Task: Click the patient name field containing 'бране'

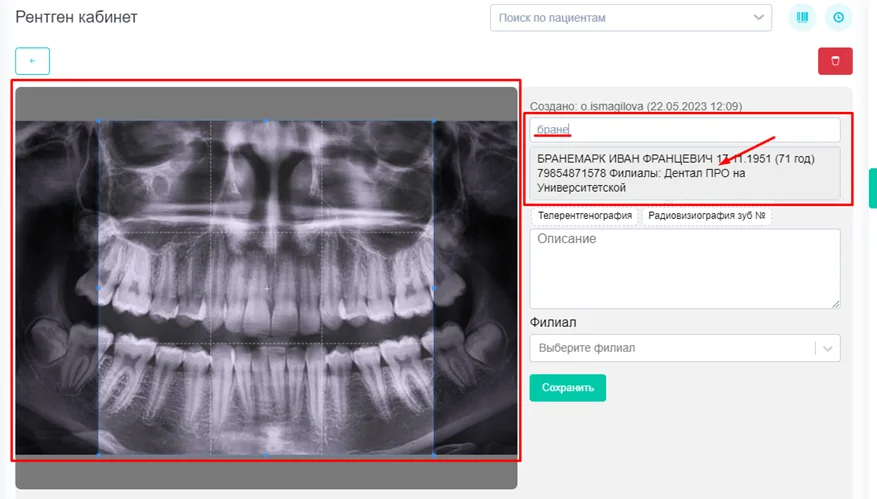Action: [684, 130]
